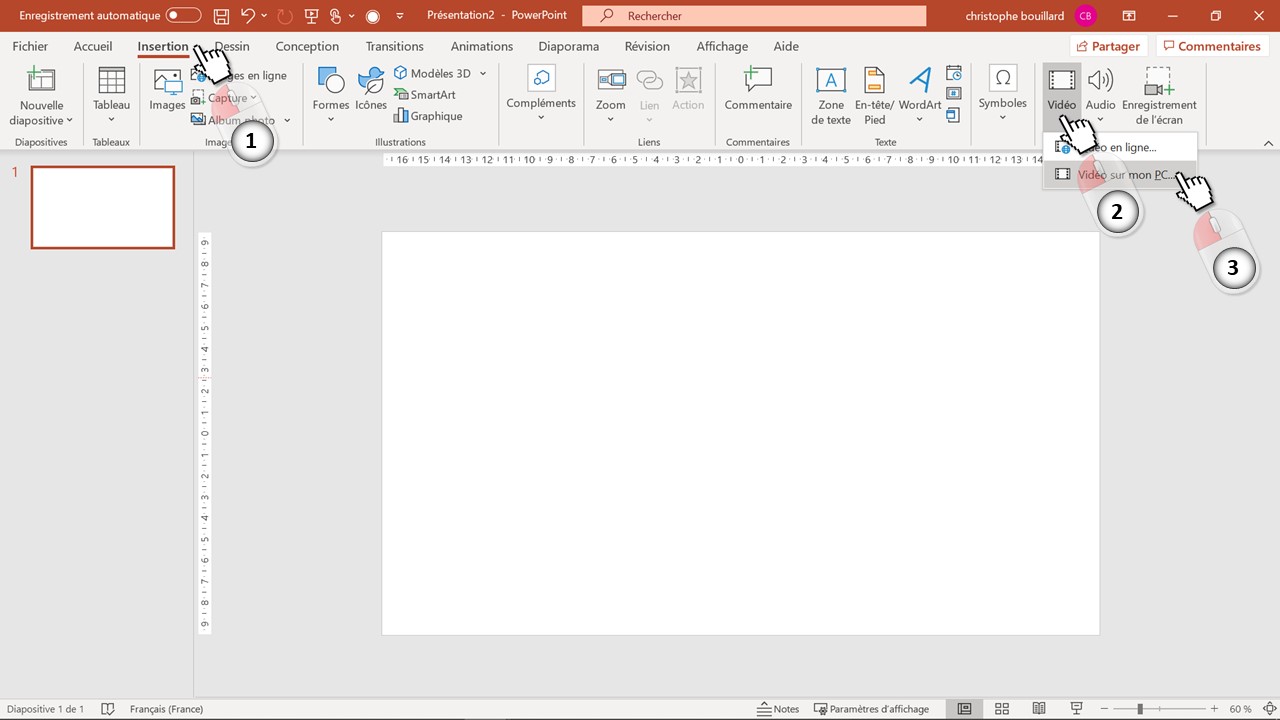
Task: Insert a SmartArt graphic
Action: click(425, 95)
